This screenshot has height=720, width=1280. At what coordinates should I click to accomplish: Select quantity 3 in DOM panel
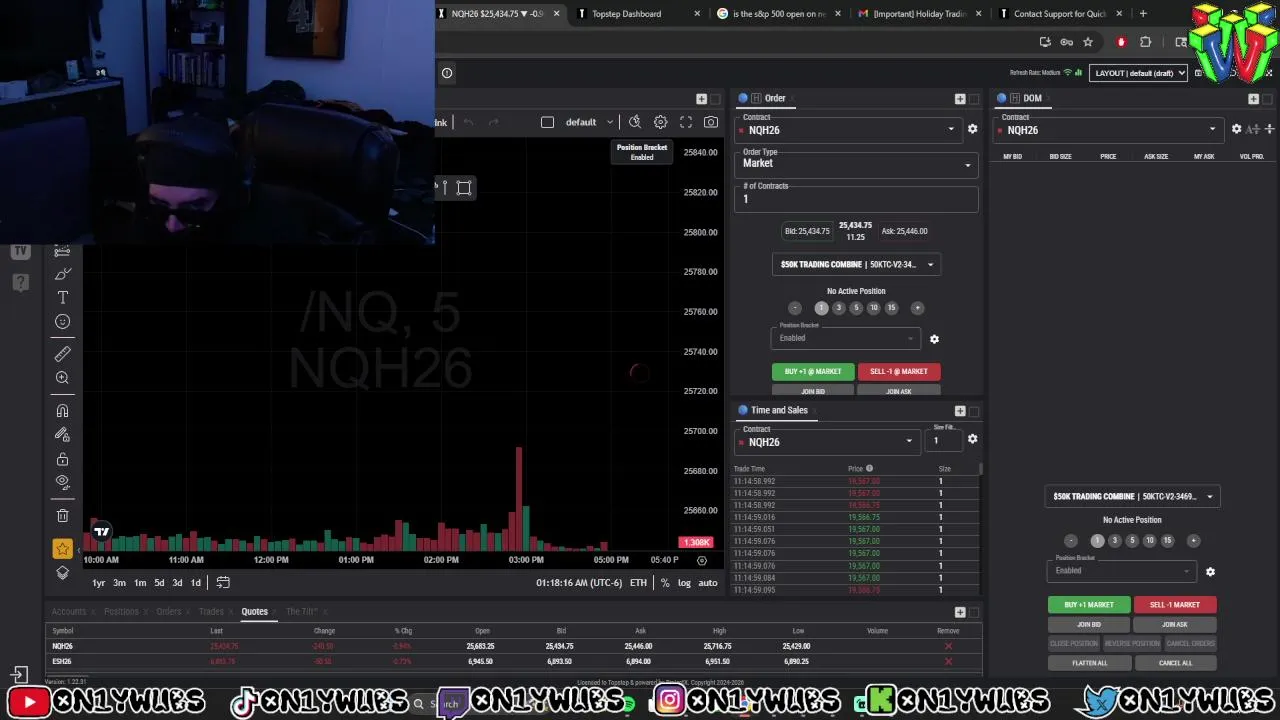[x=1115, y=540]
